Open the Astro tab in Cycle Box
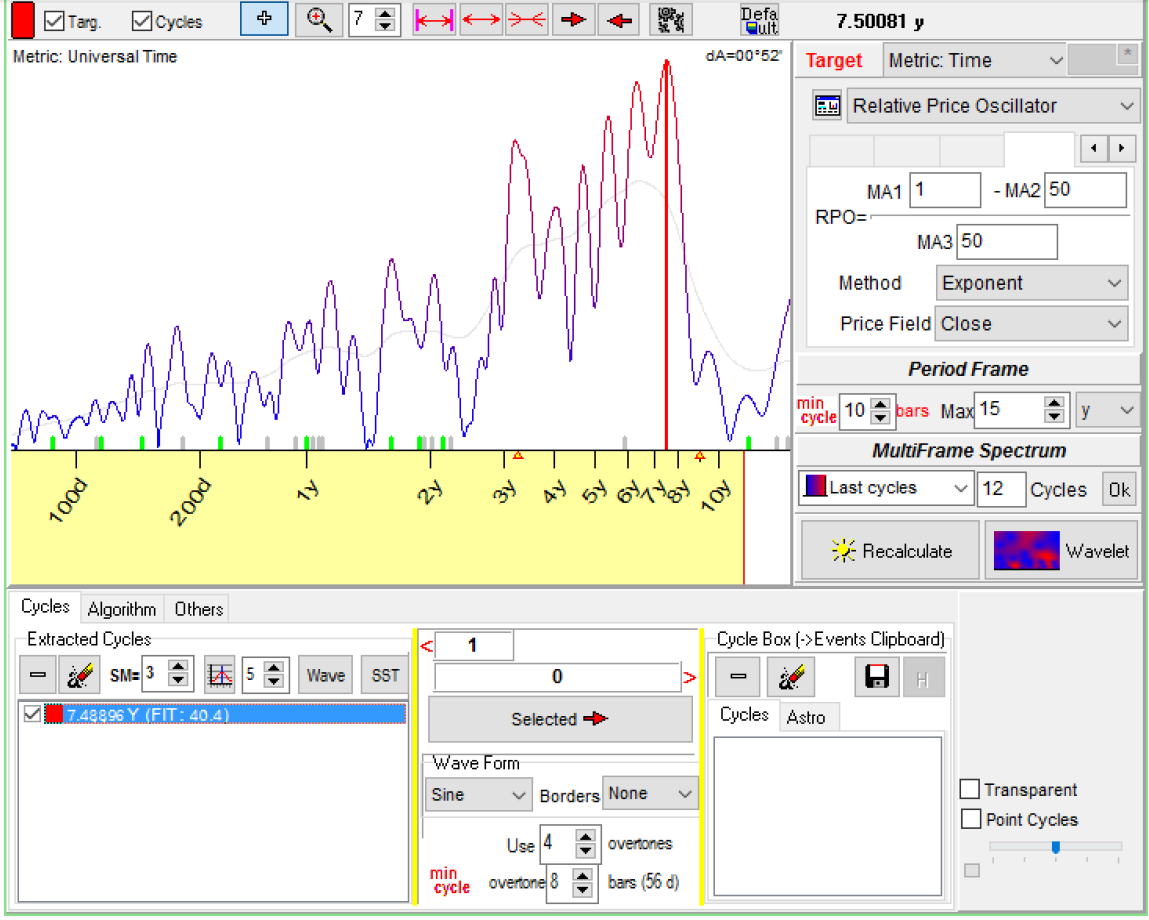This screenshot has height=920, width=1149. tap(806, 717)
